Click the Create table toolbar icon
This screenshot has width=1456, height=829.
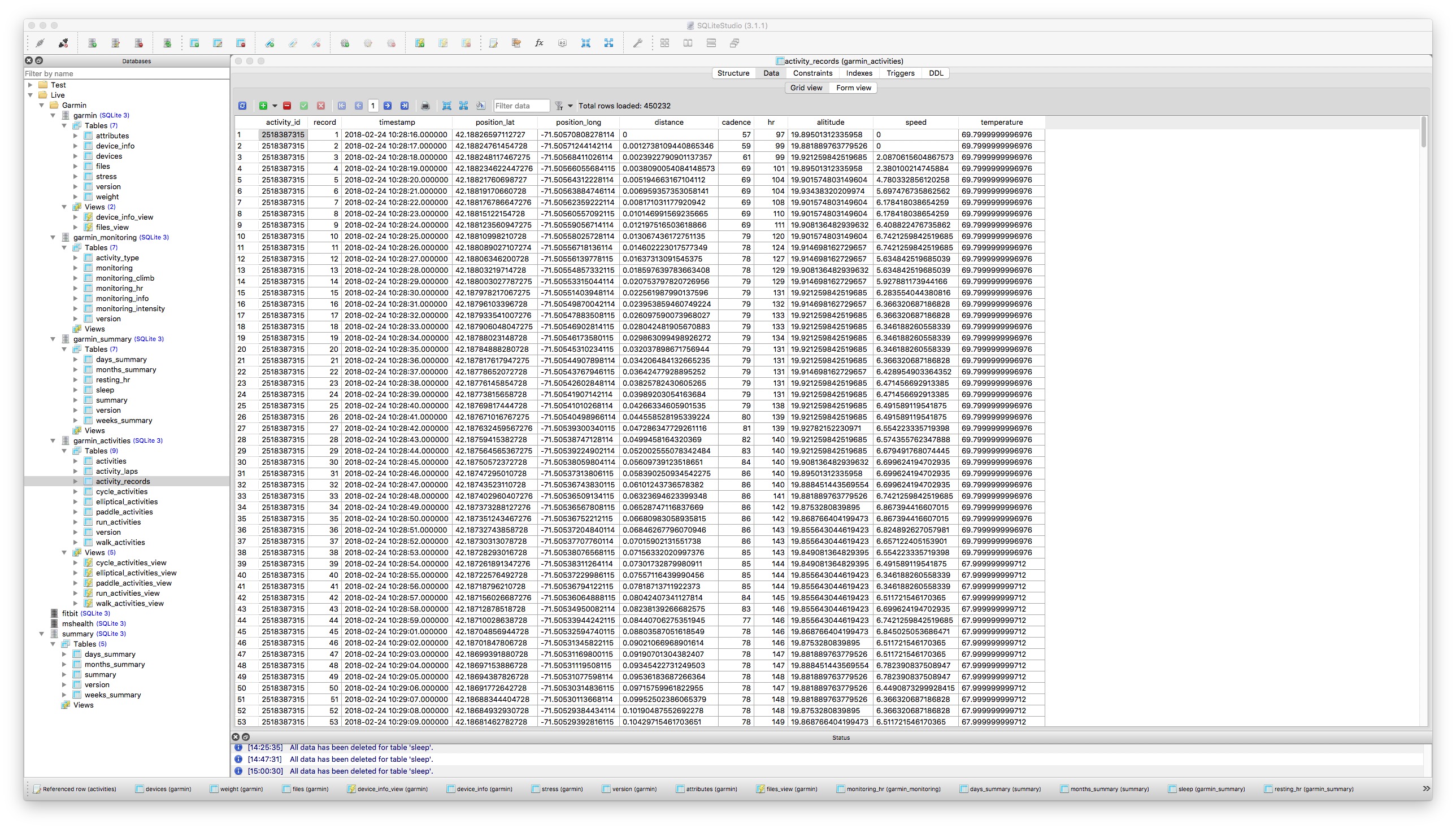[194, 43]
